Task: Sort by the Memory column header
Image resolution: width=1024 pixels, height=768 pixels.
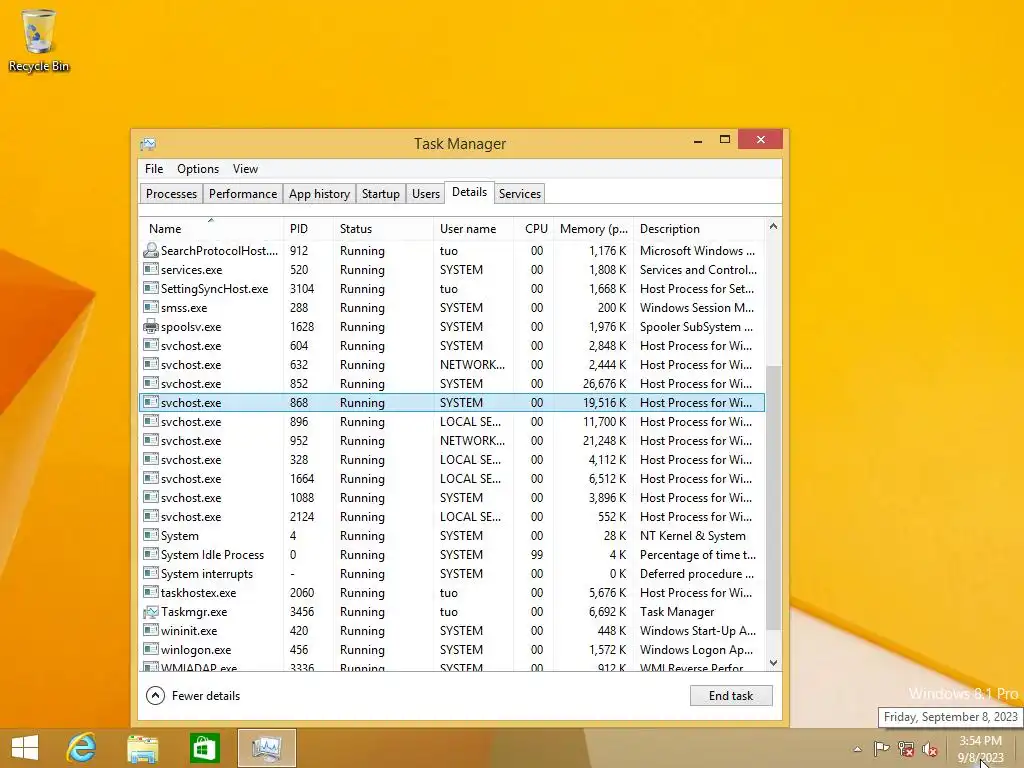Action: point(593,229)
